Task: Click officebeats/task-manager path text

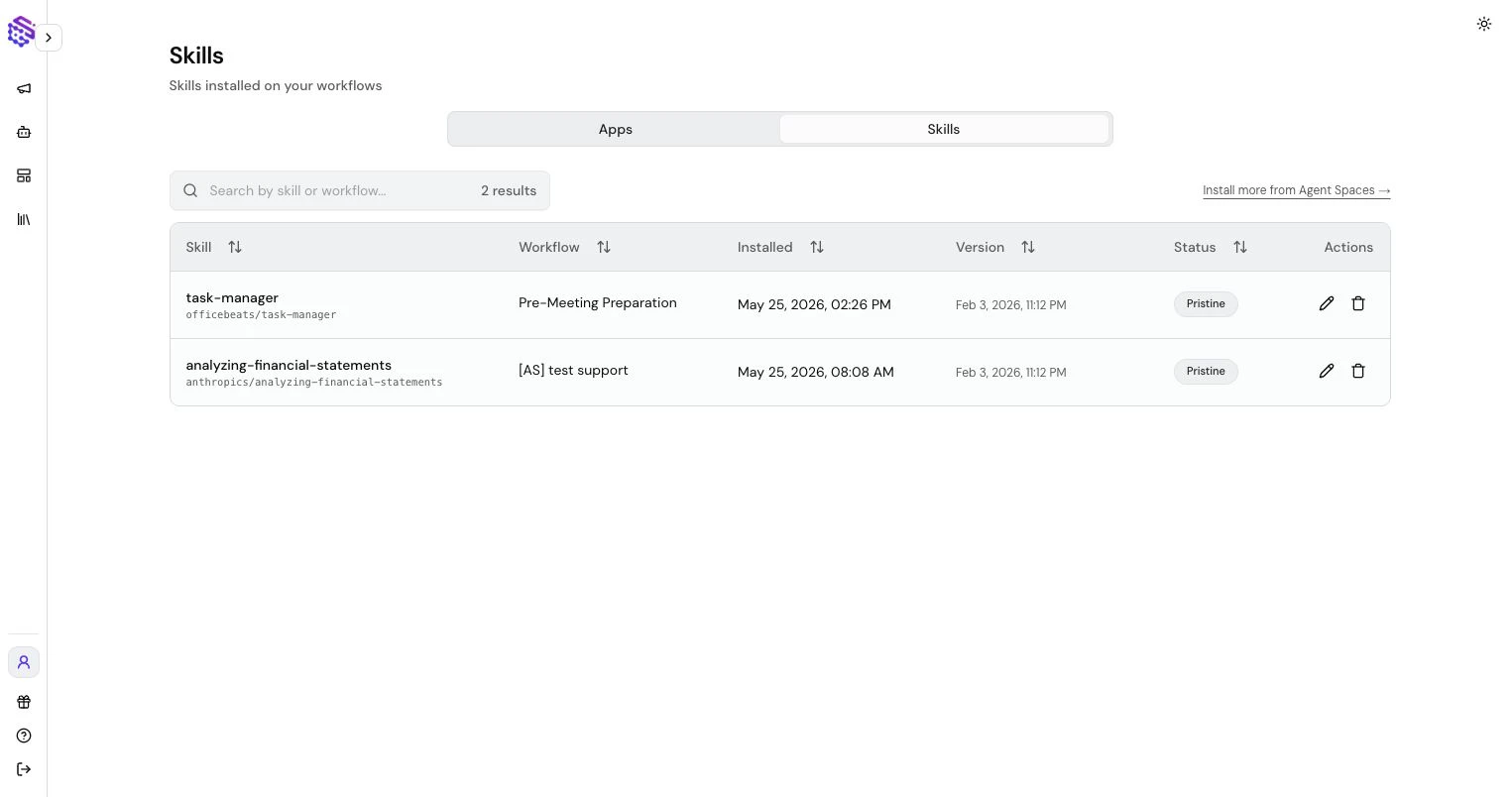Action: pos(261,315)
